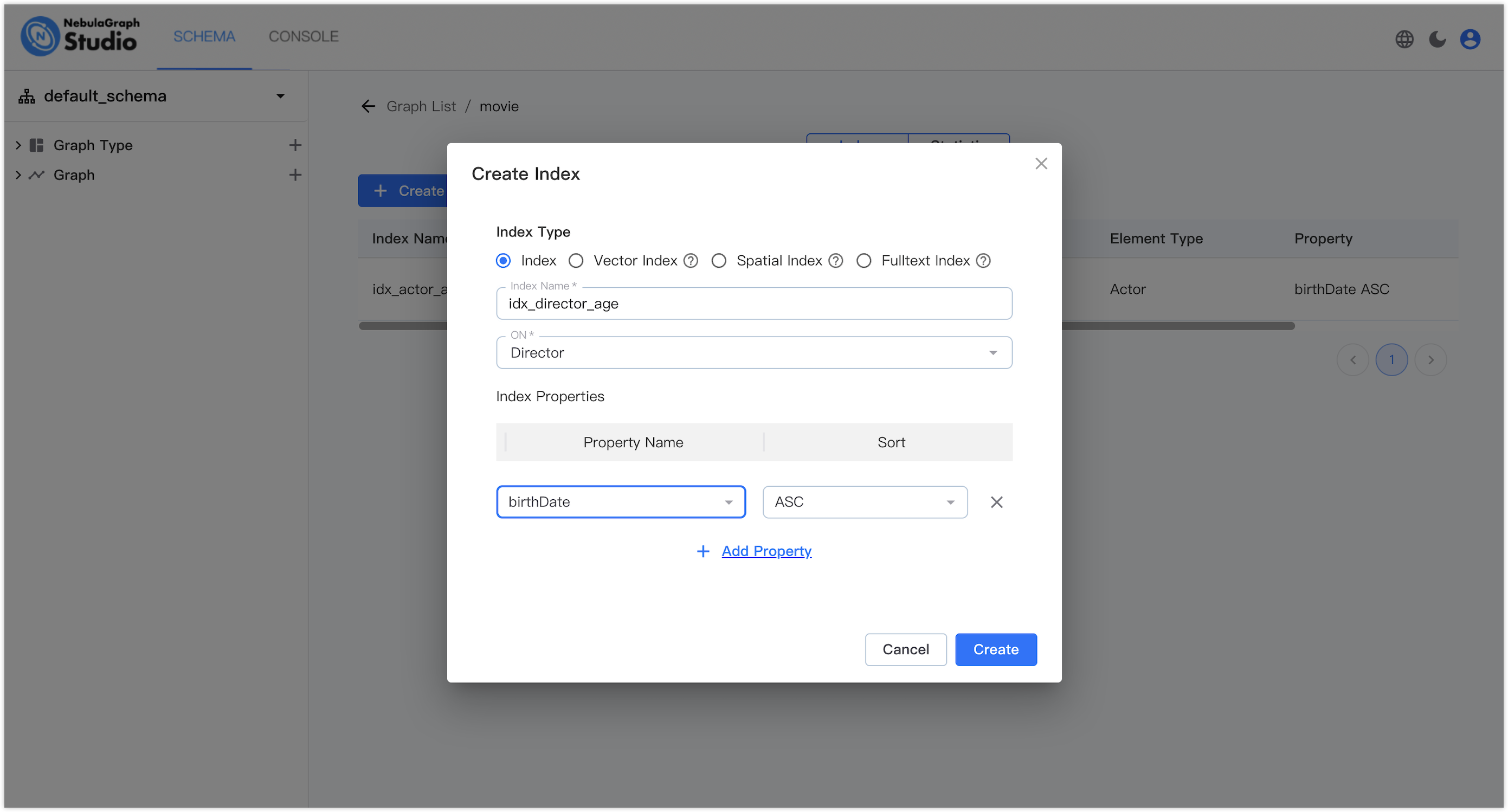The image size is (1508, 812).
Task: Show Fulltext Index help tooltip icon
Action: coord(983,261)
